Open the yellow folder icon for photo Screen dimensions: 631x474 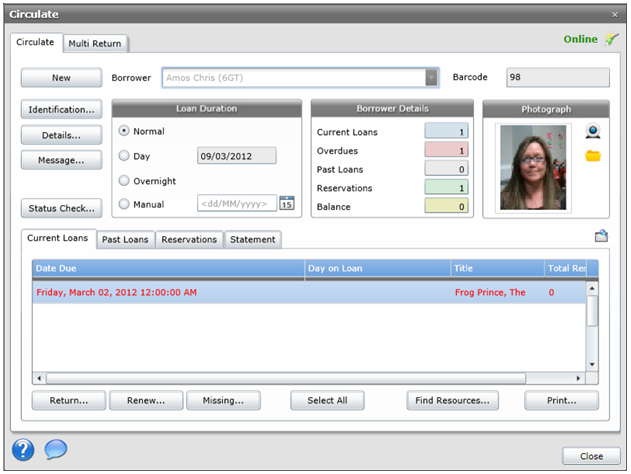point(592,155)
